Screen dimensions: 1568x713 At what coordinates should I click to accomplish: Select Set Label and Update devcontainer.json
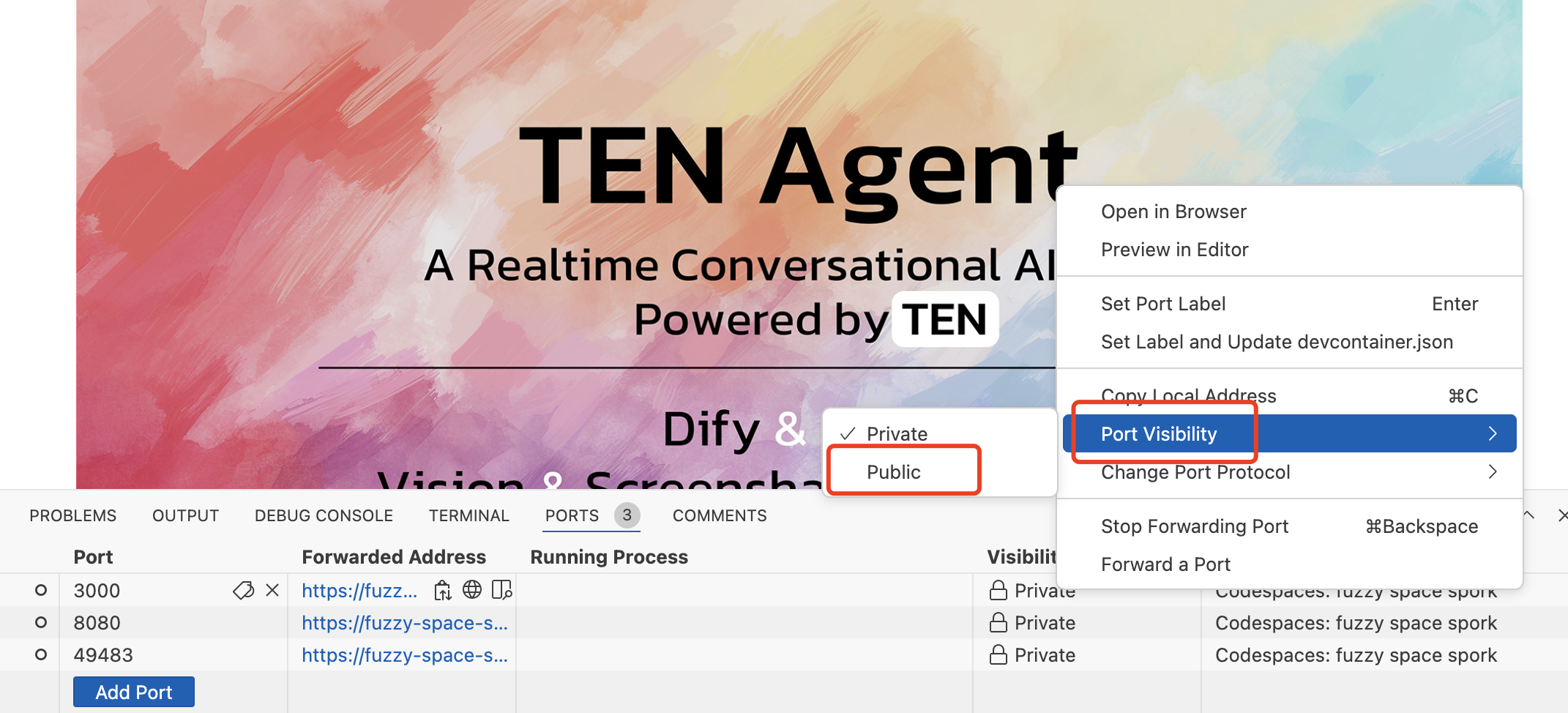click(1289, 342)
